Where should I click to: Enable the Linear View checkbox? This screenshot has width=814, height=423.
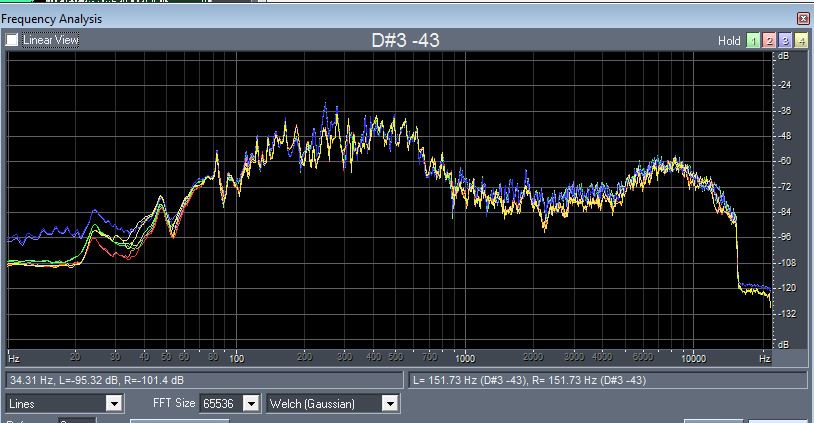[12, 40]
